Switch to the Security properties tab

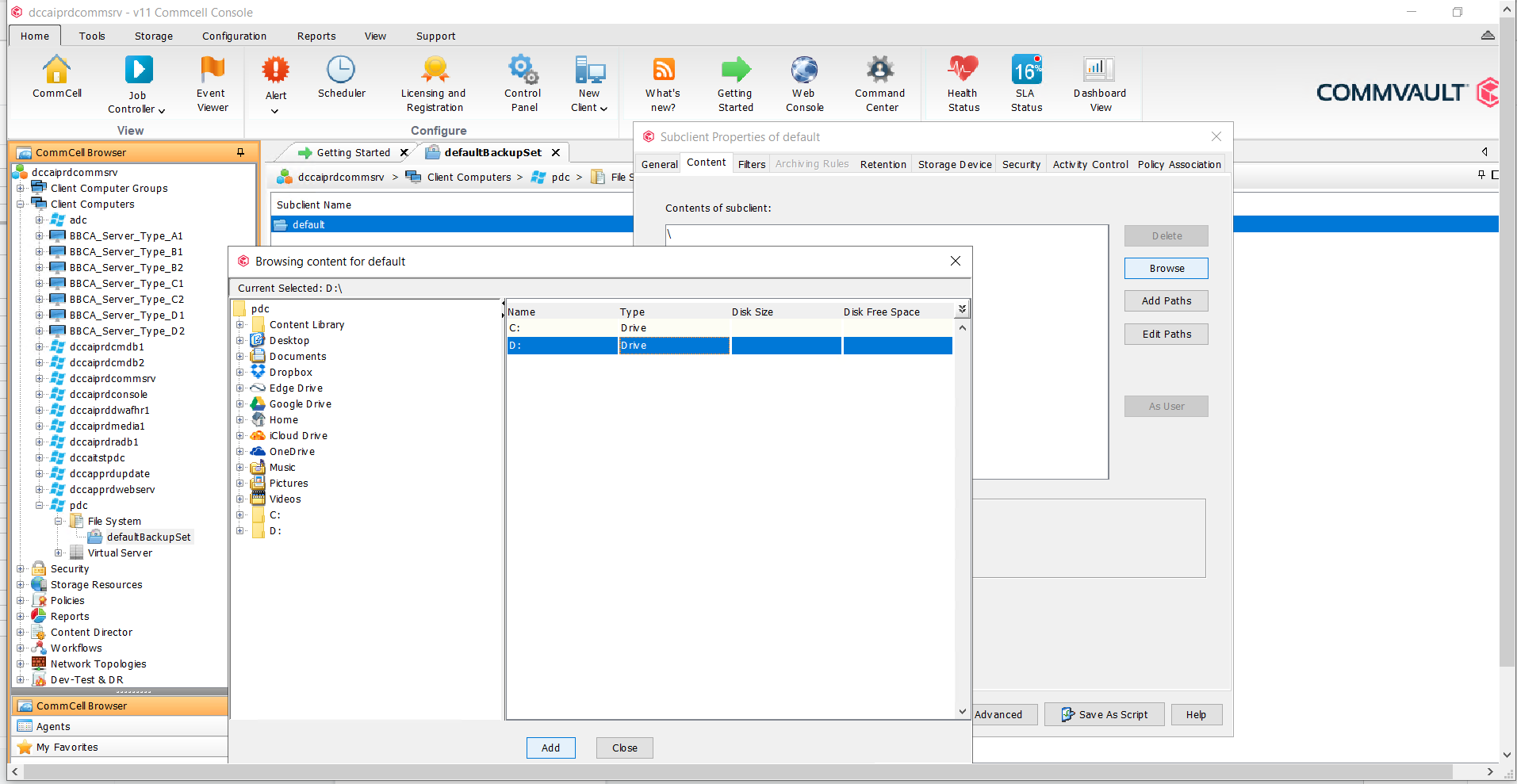click(x=1021, y=164)
